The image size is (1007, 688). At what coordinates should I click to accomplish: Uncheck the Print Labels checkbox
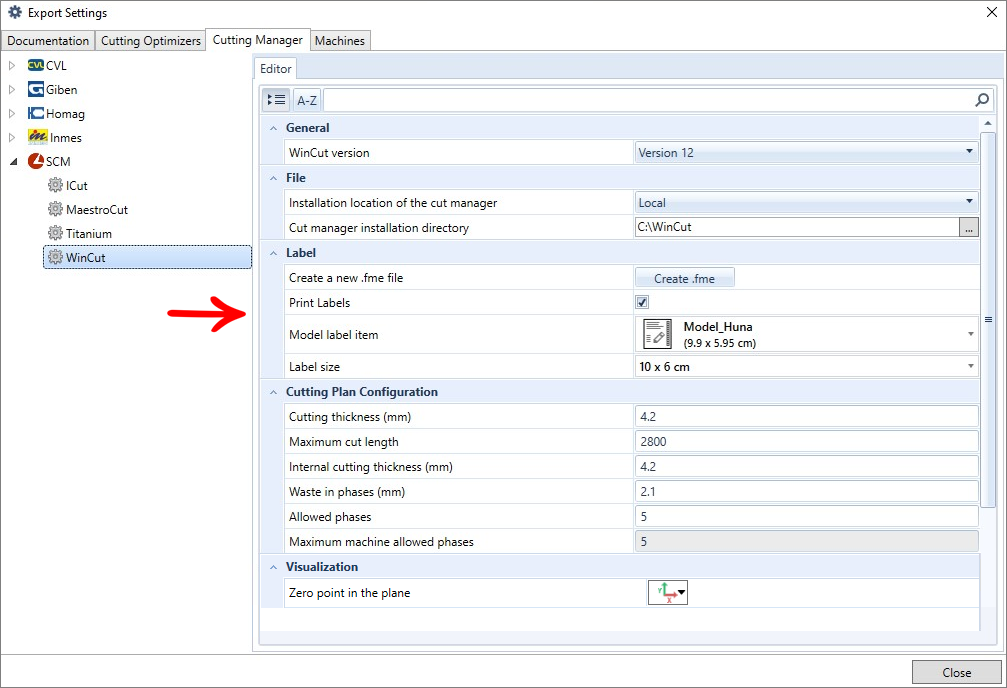click(x=642, y=302)
